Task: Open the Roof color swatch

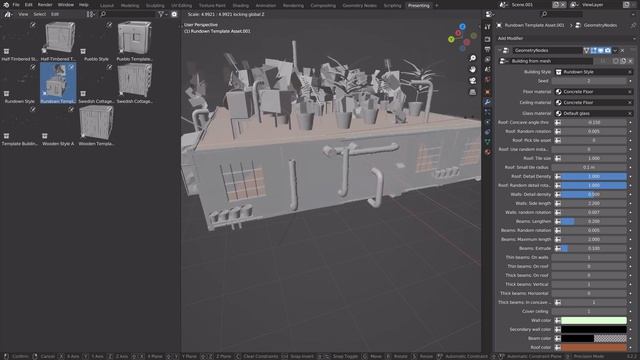Action: (593, 347)
